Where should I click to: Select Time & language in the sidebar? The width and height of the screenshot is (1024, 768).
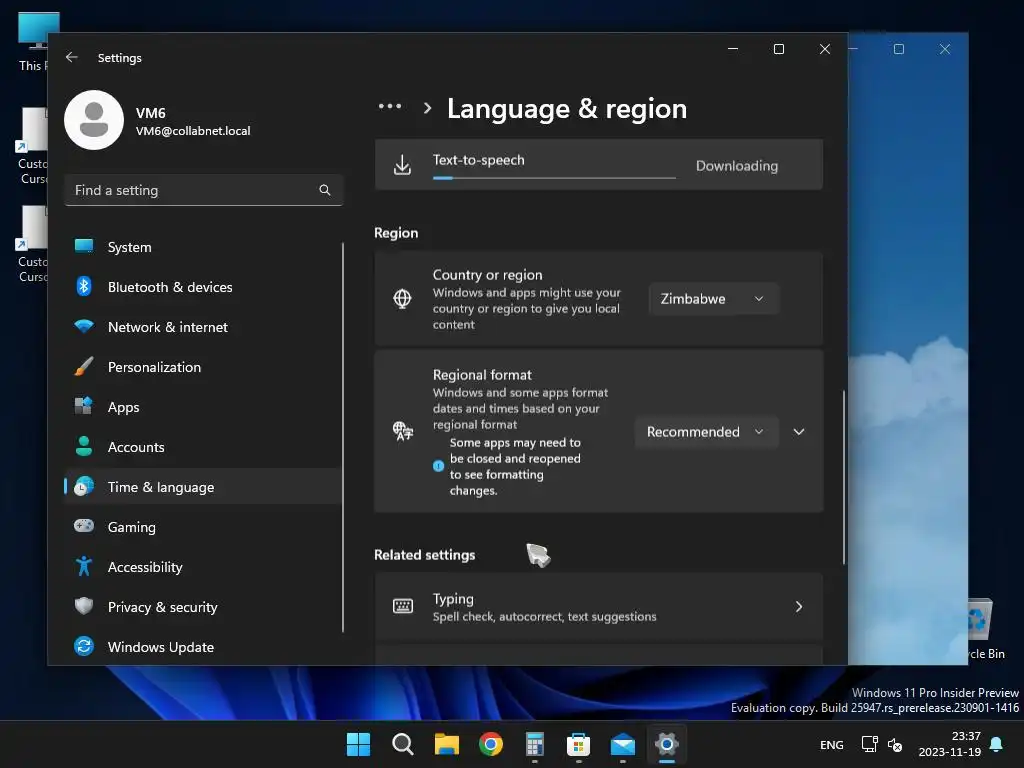coord(202,487)
